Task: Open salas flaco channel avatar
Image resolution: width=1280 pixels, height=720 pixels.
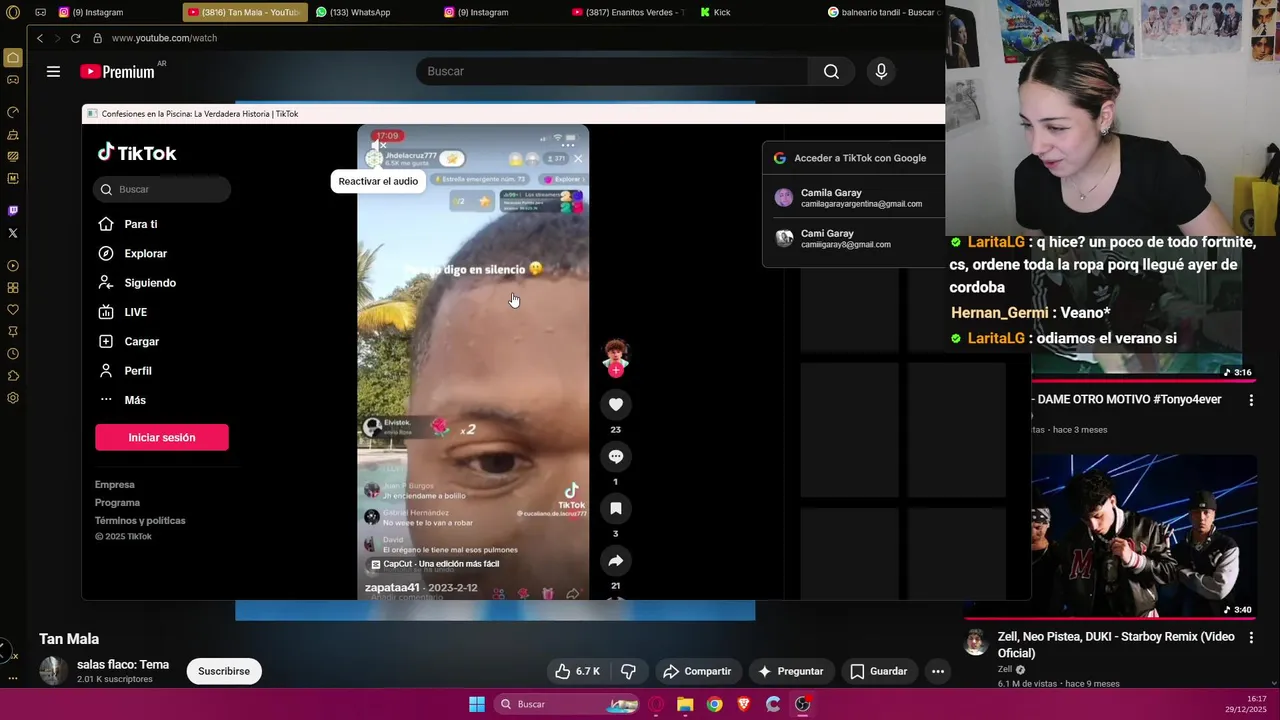Action: pyautogui.click(x=54, y=671)
